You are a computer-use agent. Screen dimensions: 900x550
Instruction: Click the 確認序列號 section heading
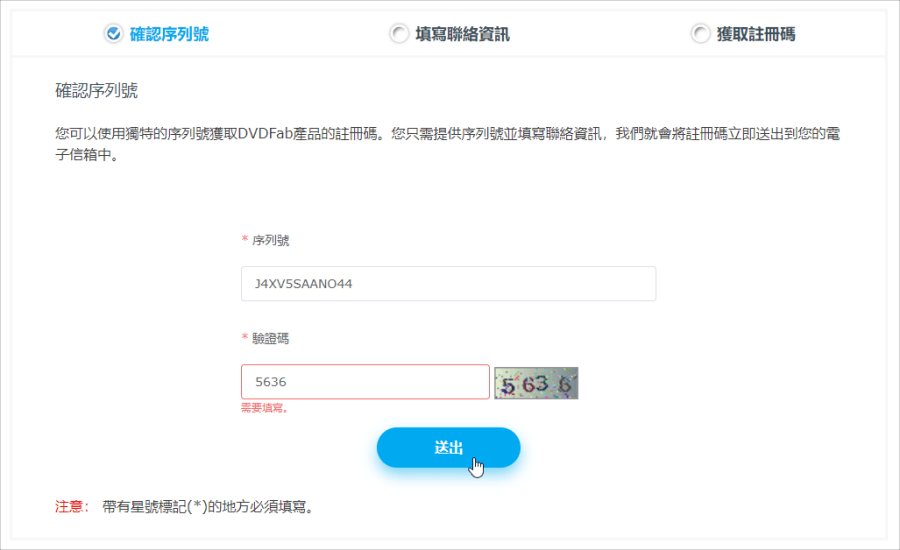point(96,91)
